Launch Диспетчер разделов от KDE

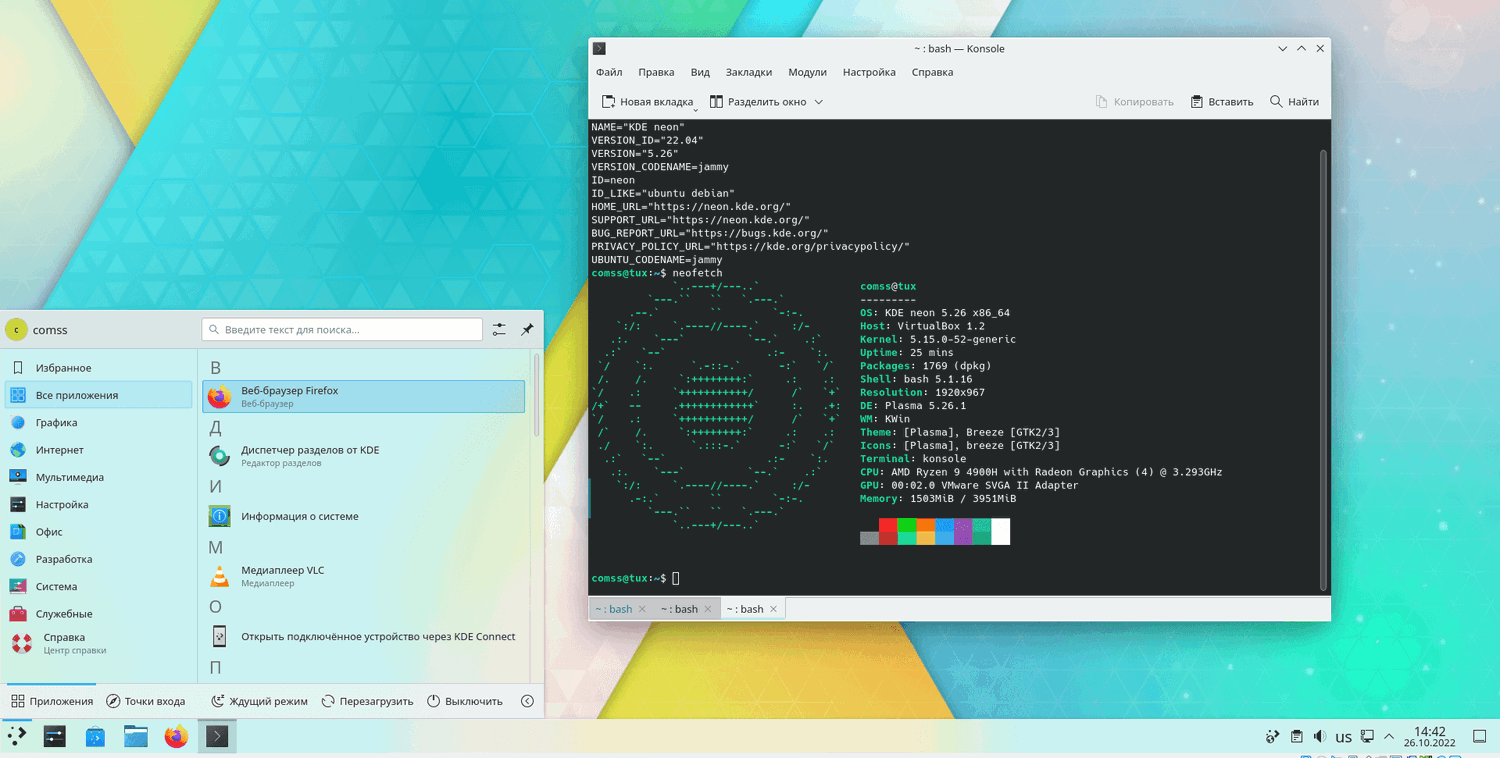click(x=363, y=456)
